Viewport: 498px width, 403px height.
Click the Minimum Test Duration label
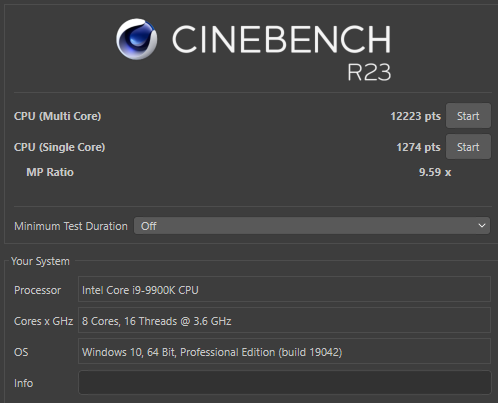(x=71, y=226)
